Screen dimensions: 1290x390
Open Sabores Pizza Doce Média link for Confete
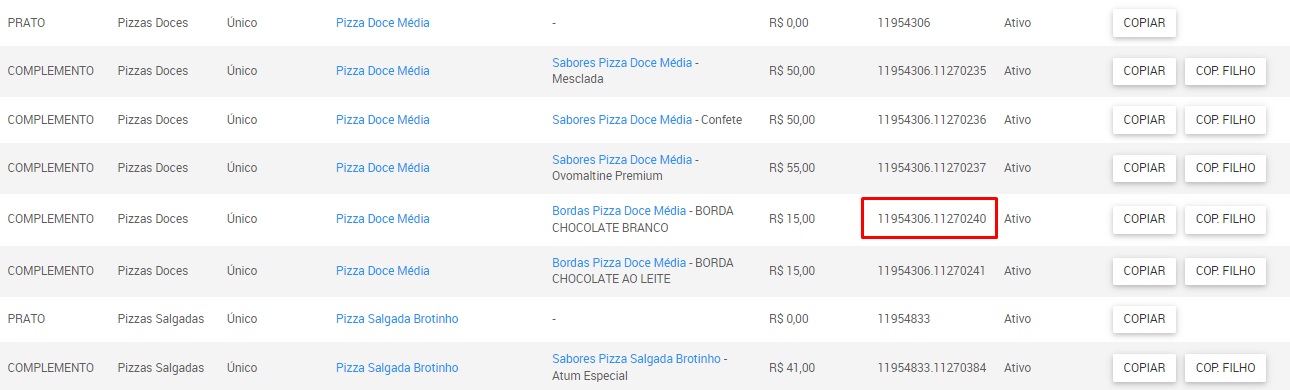(622, 120)
